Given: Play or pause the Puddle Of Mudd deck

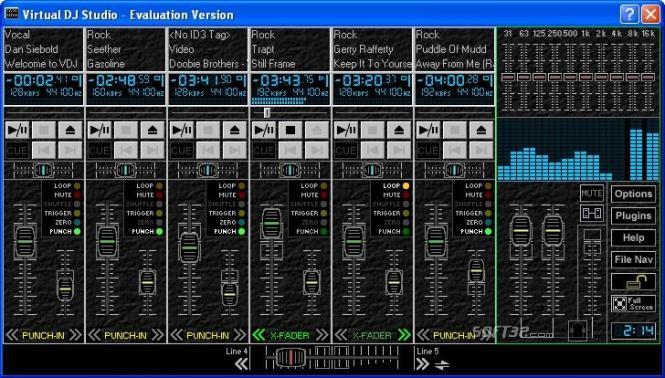Looking at the screenshot, I should pyautogui.click(x=429, y=130).
